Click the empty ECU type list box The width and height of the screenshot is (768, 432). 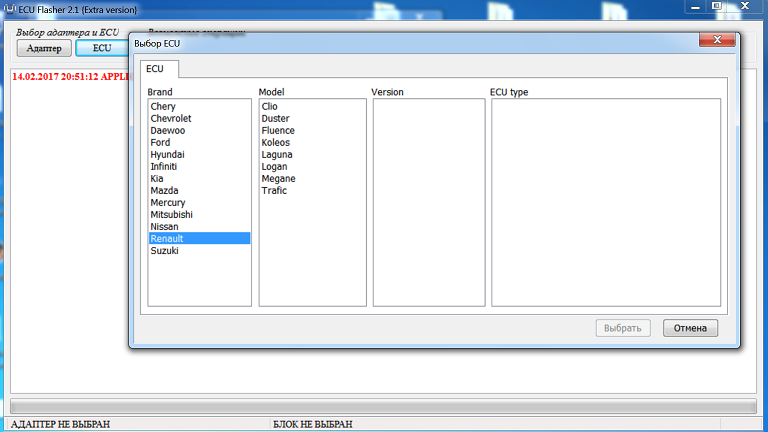(x=606, y=202)
